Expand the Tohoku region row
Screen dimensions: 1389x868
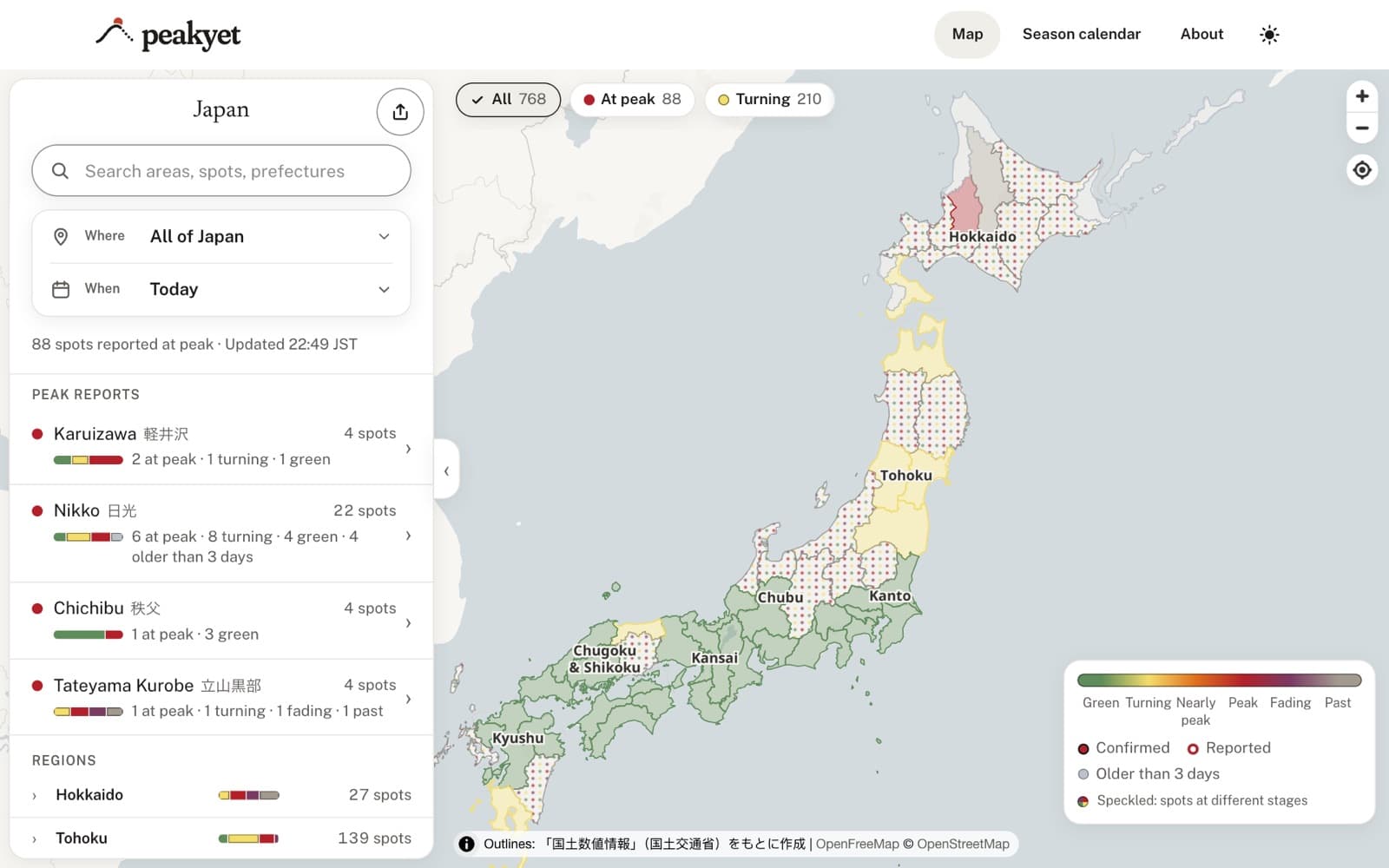click(221, 838)
